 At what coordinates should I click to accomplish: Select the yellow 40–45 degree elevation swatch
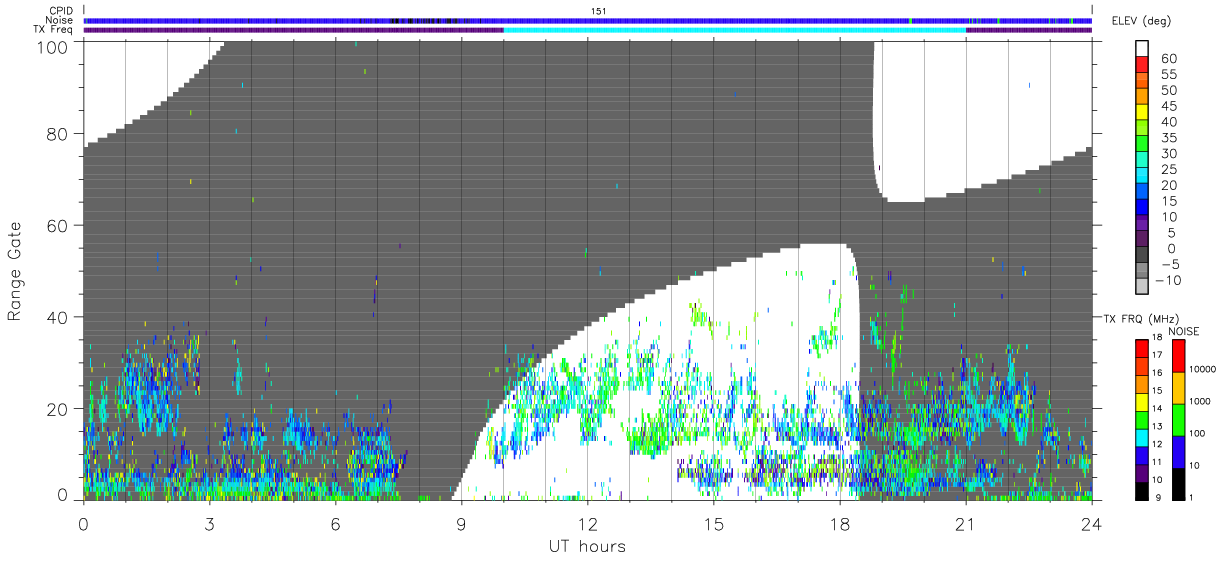[1142, 113]
